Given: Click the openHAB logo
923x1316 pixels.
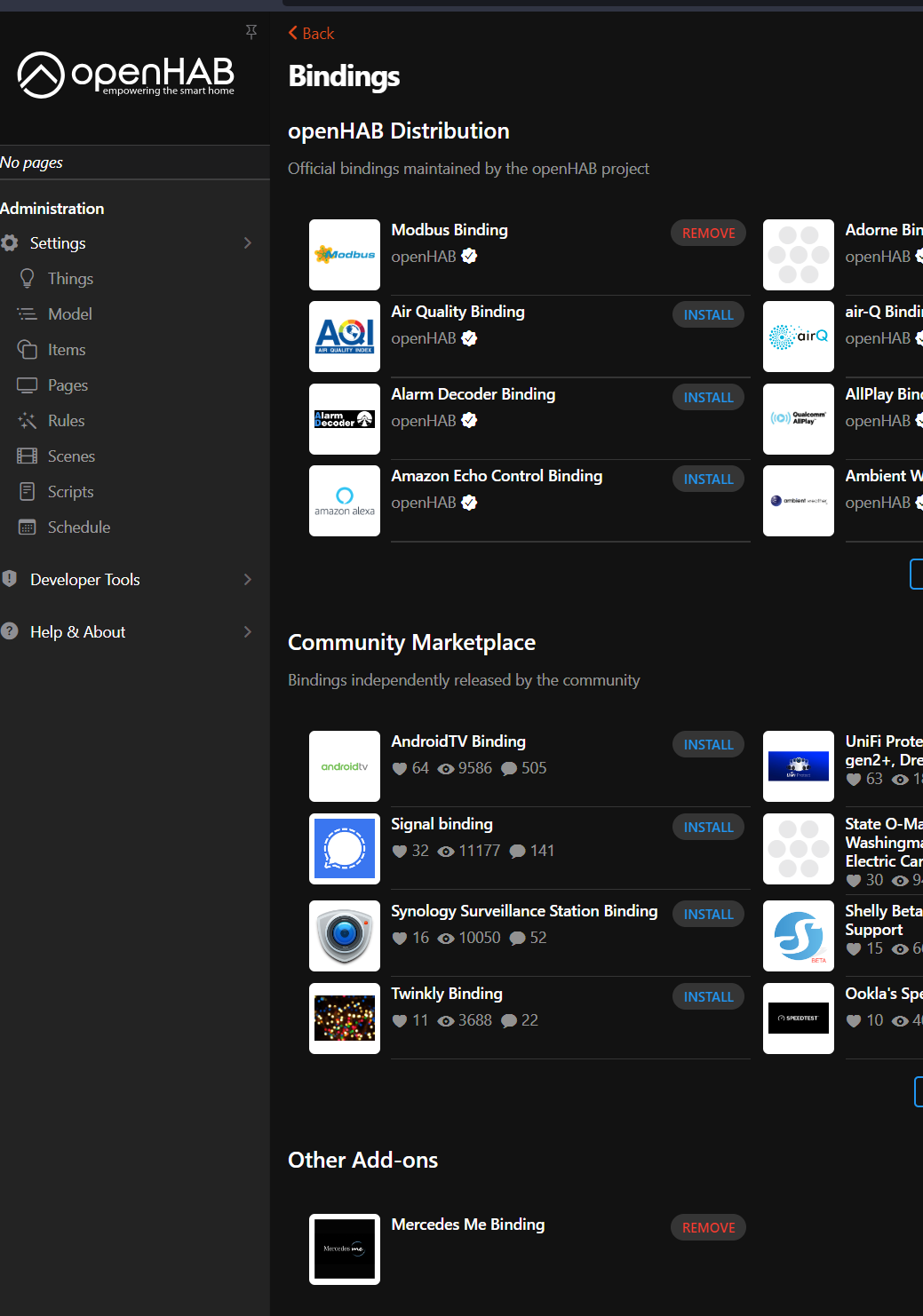Looking at the screenshot, I should pyautogui.click(x=126, y=75).
